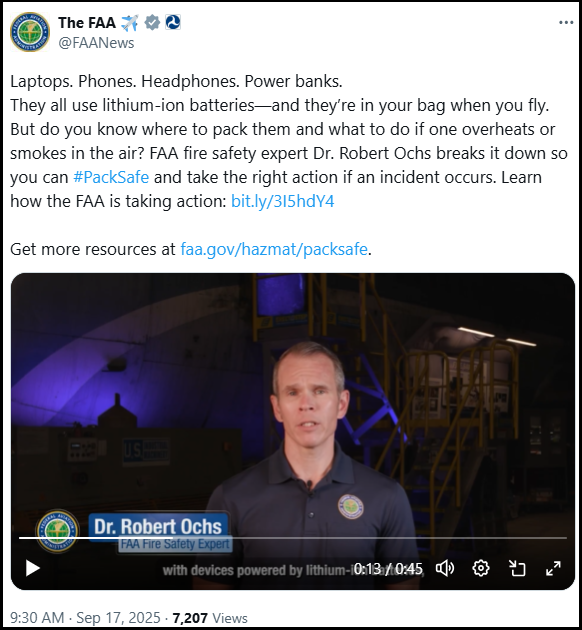Visit faa.gov/hazmat/packsafe link
This screenshot has width=582, height=630.
tap(274, 249)
